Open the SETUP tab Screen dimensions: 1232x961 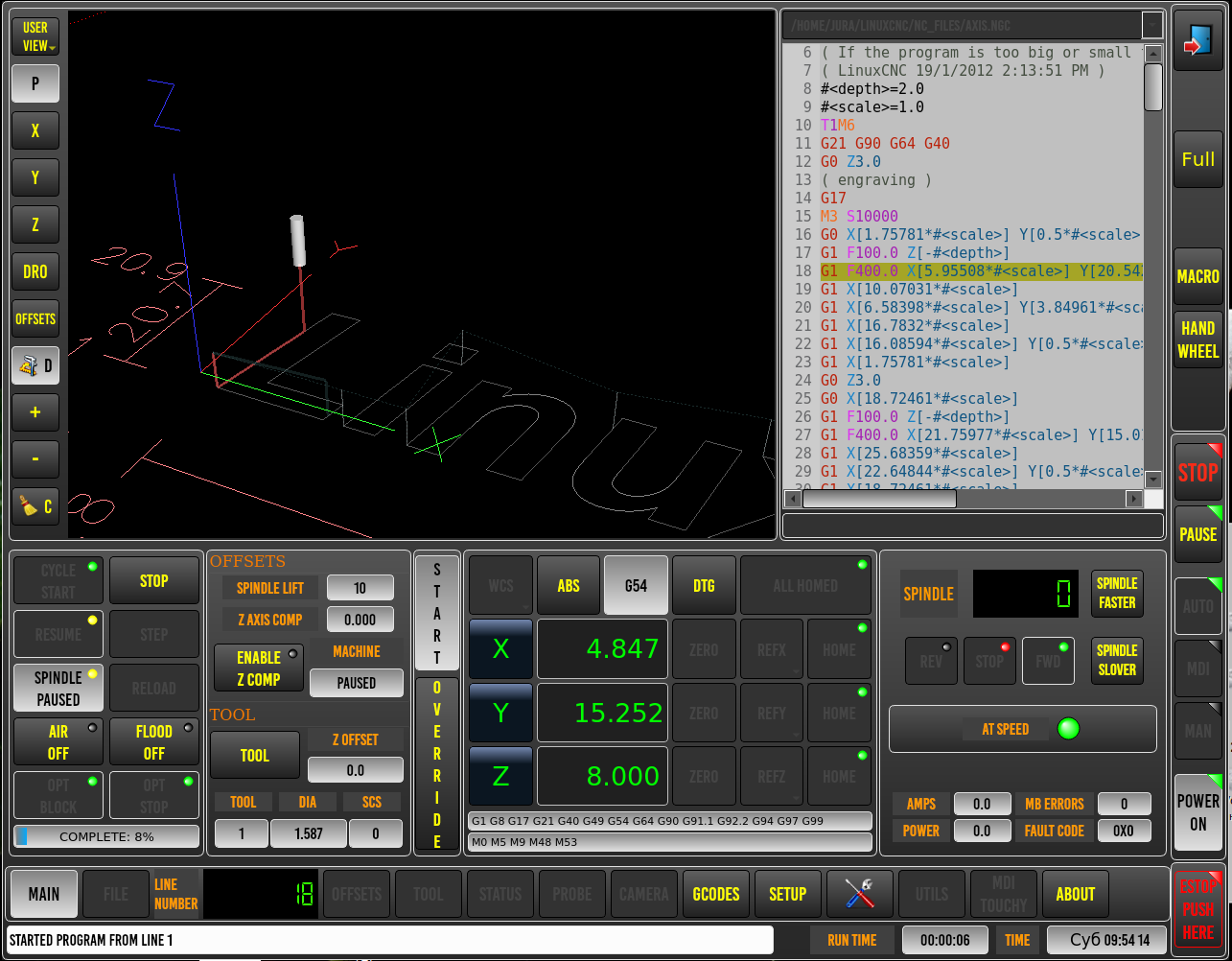click(788, 894)
